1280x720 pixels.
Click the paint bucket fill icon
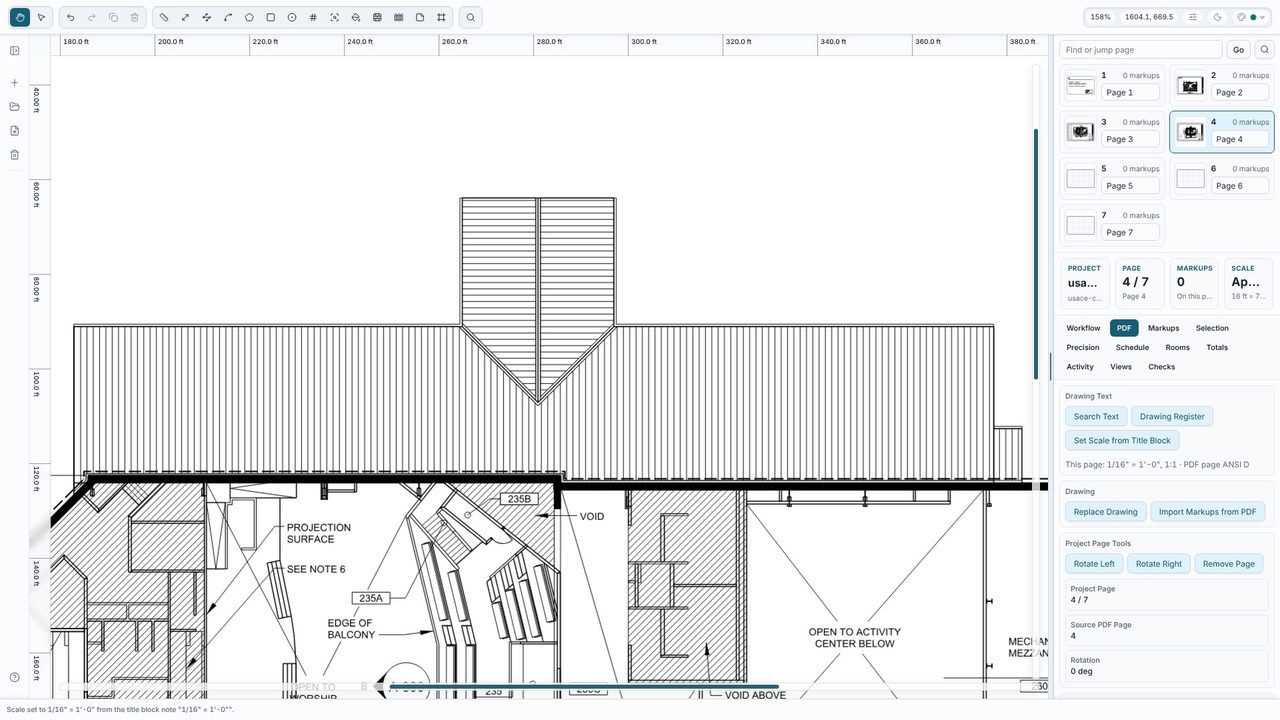356,17
